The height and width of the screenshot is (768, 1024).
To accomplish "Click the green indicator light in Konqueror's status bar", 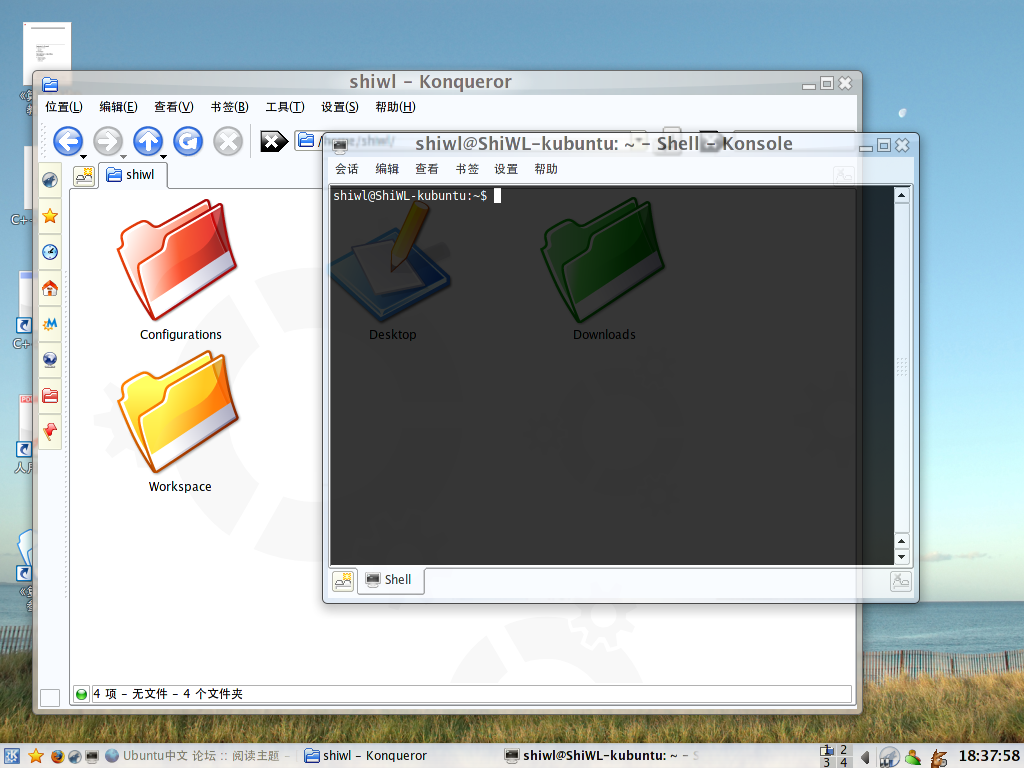I will [x=82, y=694].
